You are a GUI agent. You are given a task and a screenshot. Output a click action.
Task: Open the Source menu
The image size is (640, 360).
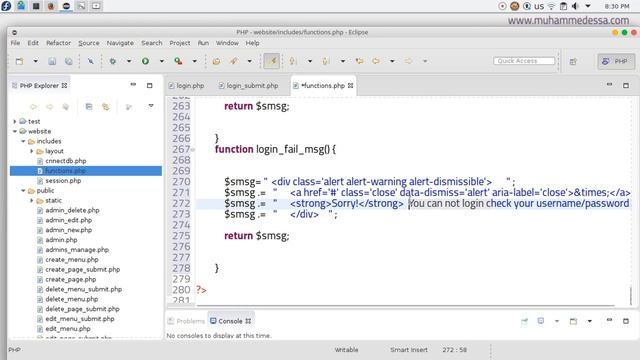pos(89,43)
